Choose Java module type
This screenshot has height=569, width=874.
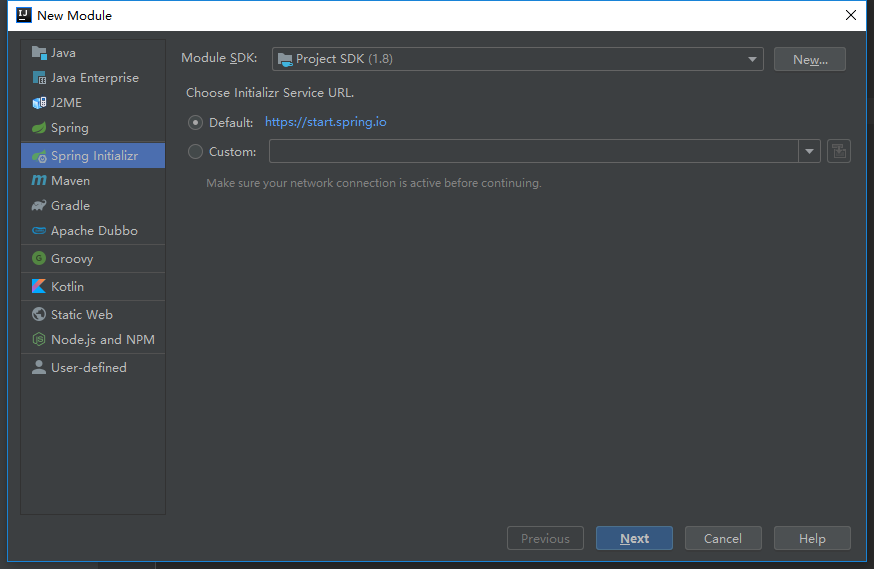(x=93, y=53)
